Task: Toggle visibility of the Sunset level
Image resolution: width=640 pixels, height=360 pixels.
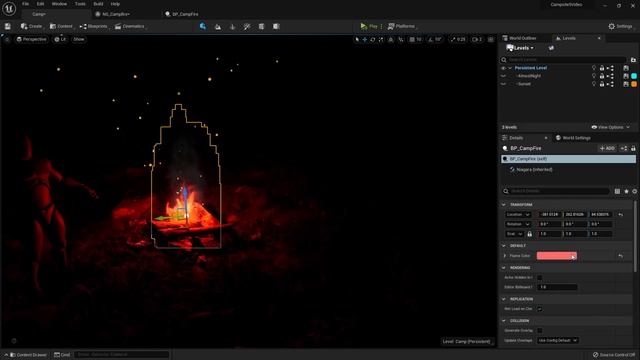Action: tap(503, 84)
